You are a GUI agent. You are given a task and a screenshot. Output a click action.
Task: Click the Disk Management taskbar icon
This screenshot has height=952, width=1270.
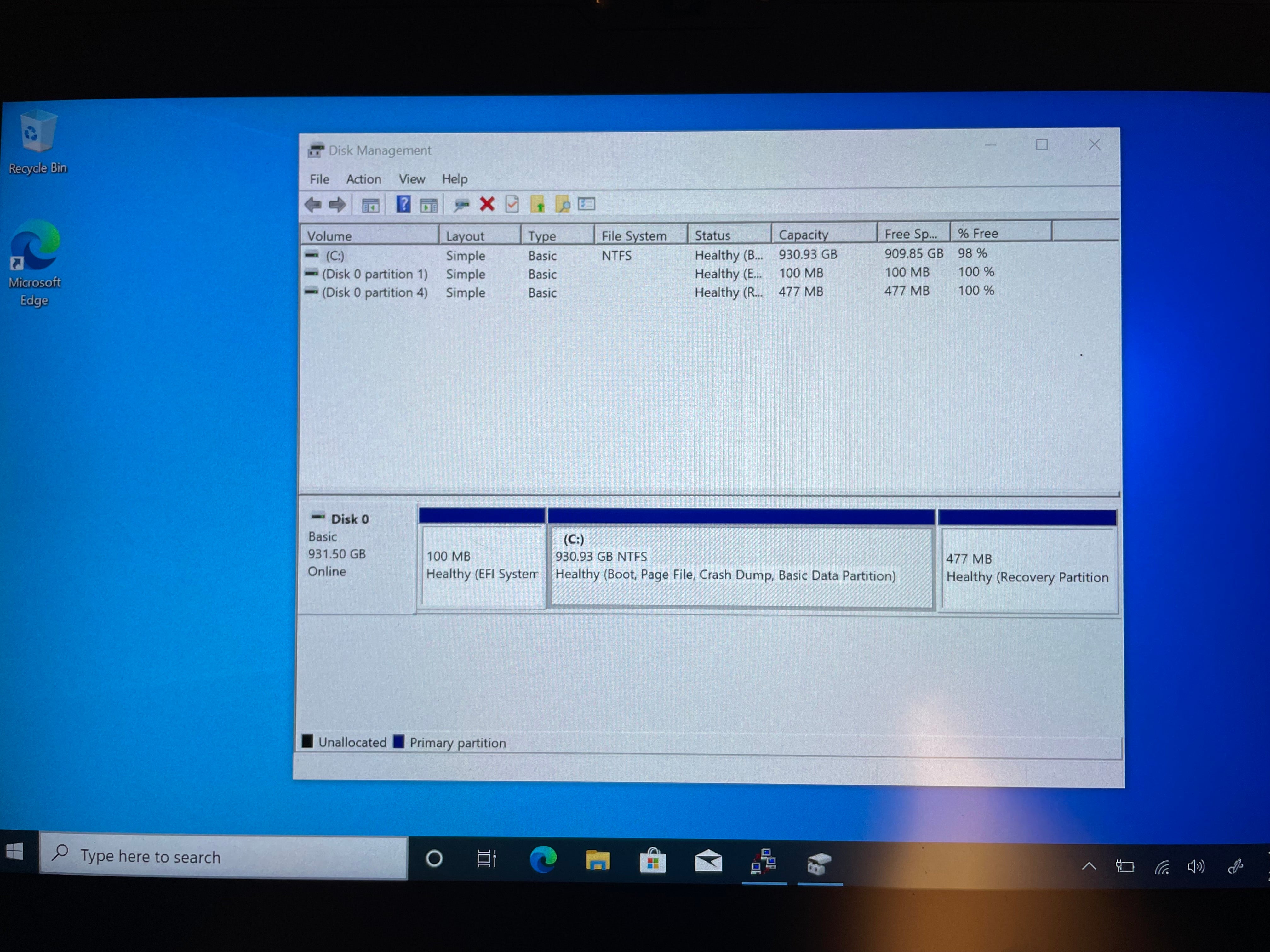[819, 863]
